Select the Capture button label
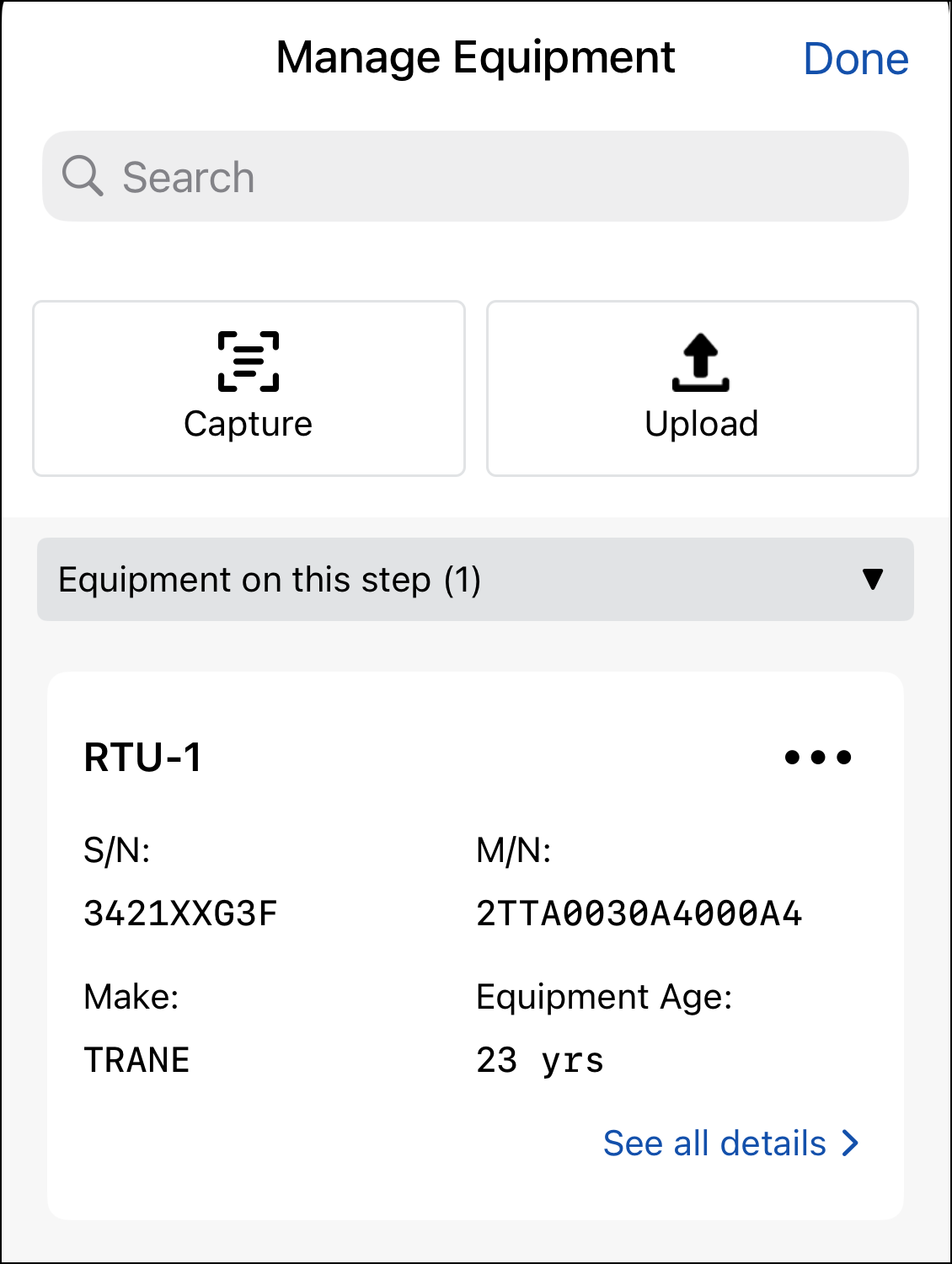Image resolution: width=952 pixels, height=1264 pixels. point(249,424)
